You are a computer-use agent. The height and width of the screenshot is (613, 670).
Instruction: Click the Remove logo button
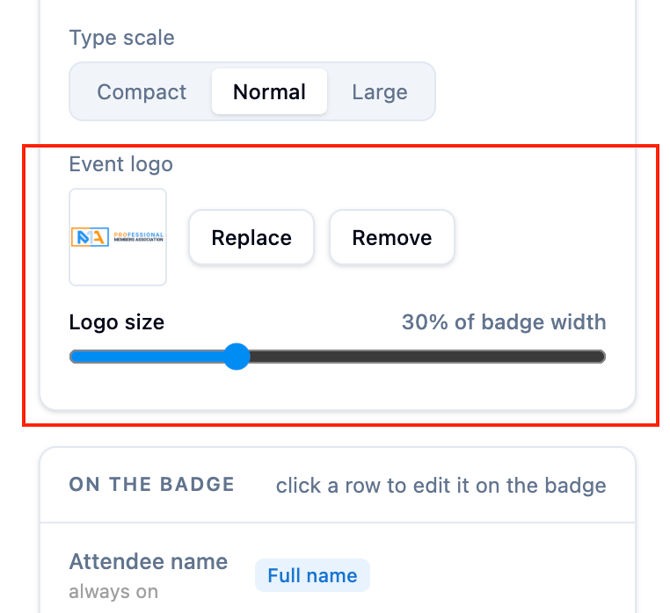coord(392,238)
